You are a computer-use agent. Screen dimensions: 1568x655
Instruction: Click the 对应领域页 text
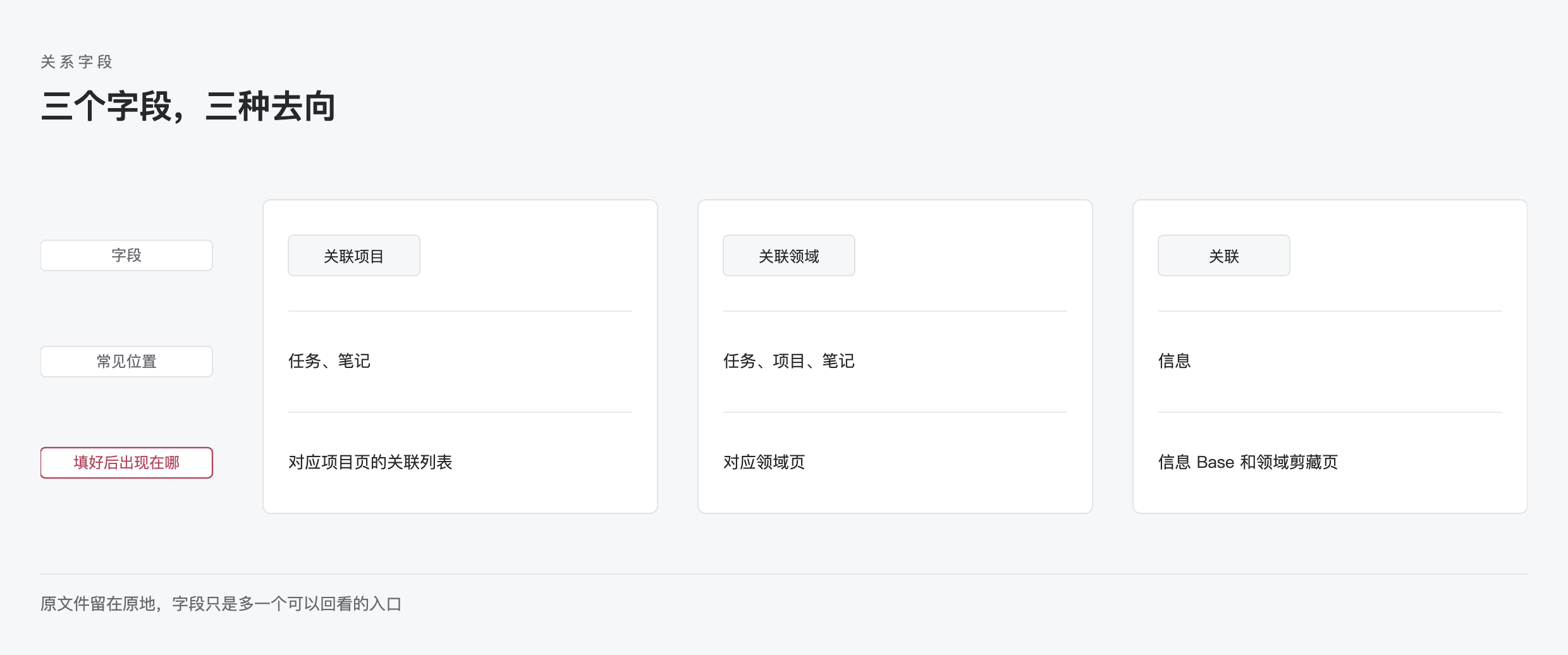pos(764,462)
